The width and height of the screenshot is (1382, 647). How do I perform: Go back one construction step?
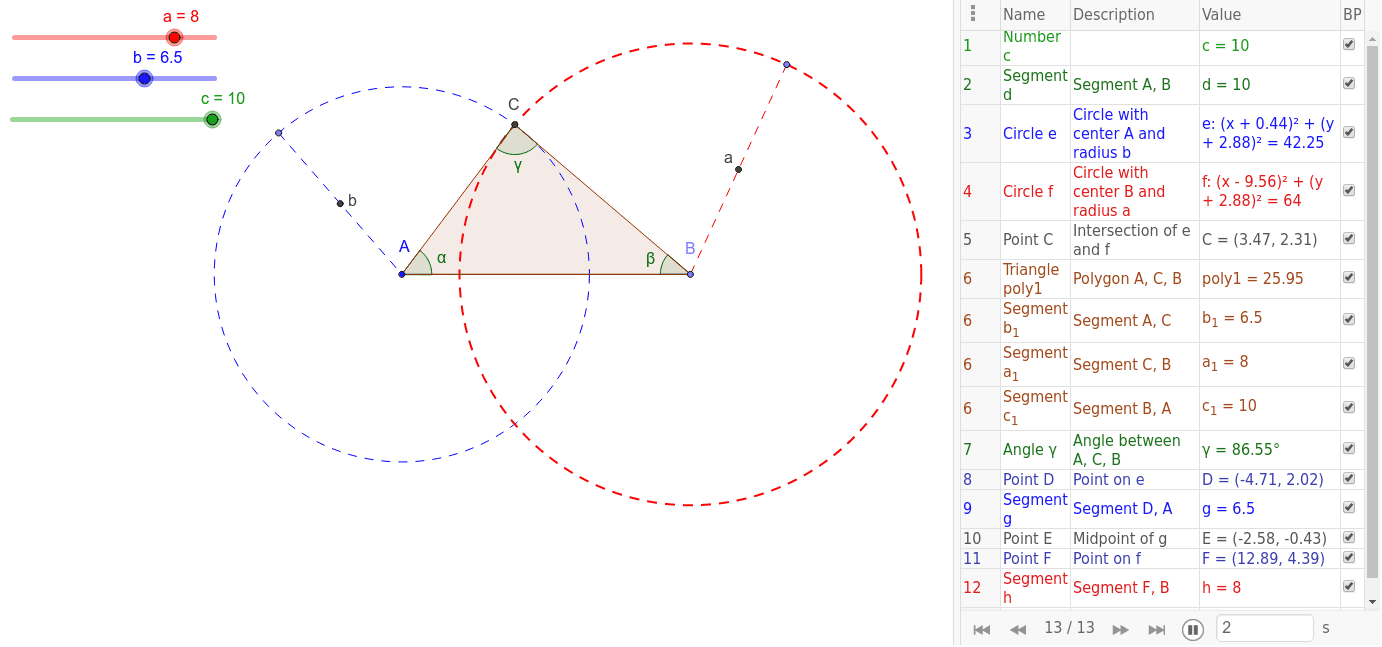coord(1018,629)
